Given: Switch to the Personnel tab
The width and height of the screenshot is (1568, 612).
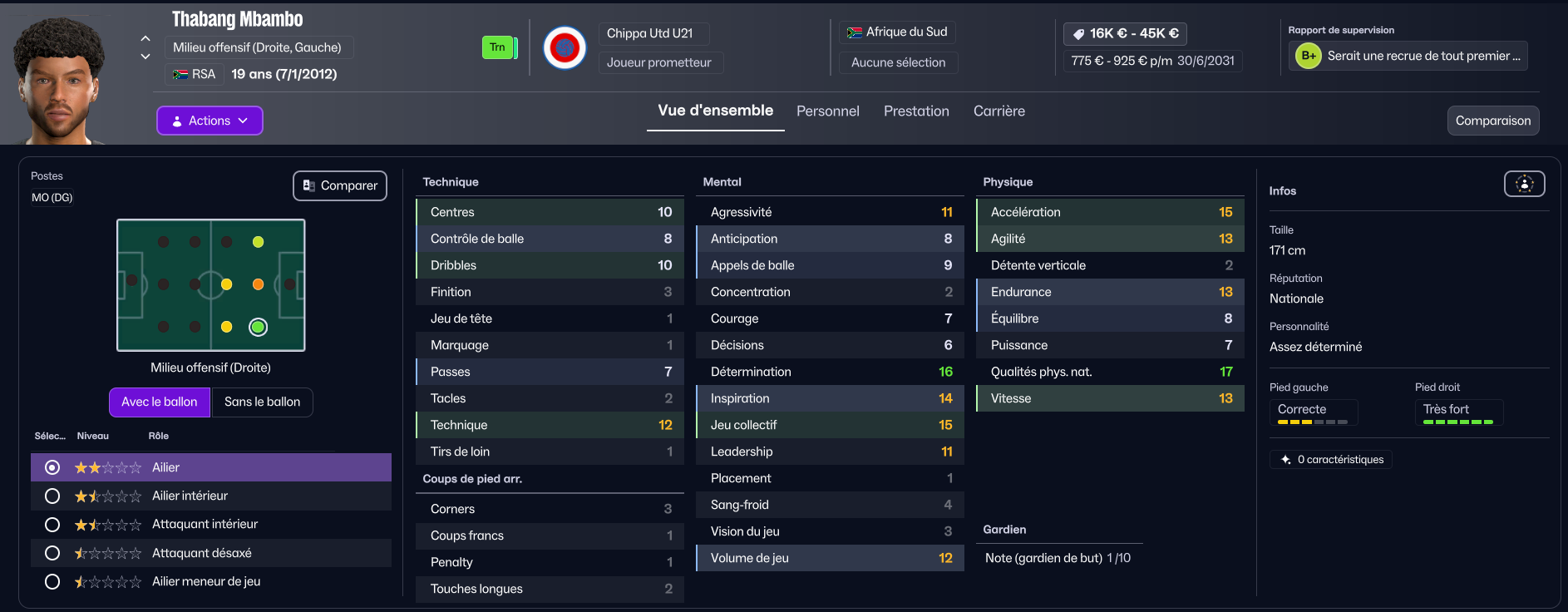Looking at the screenshot, I should 827,111.
